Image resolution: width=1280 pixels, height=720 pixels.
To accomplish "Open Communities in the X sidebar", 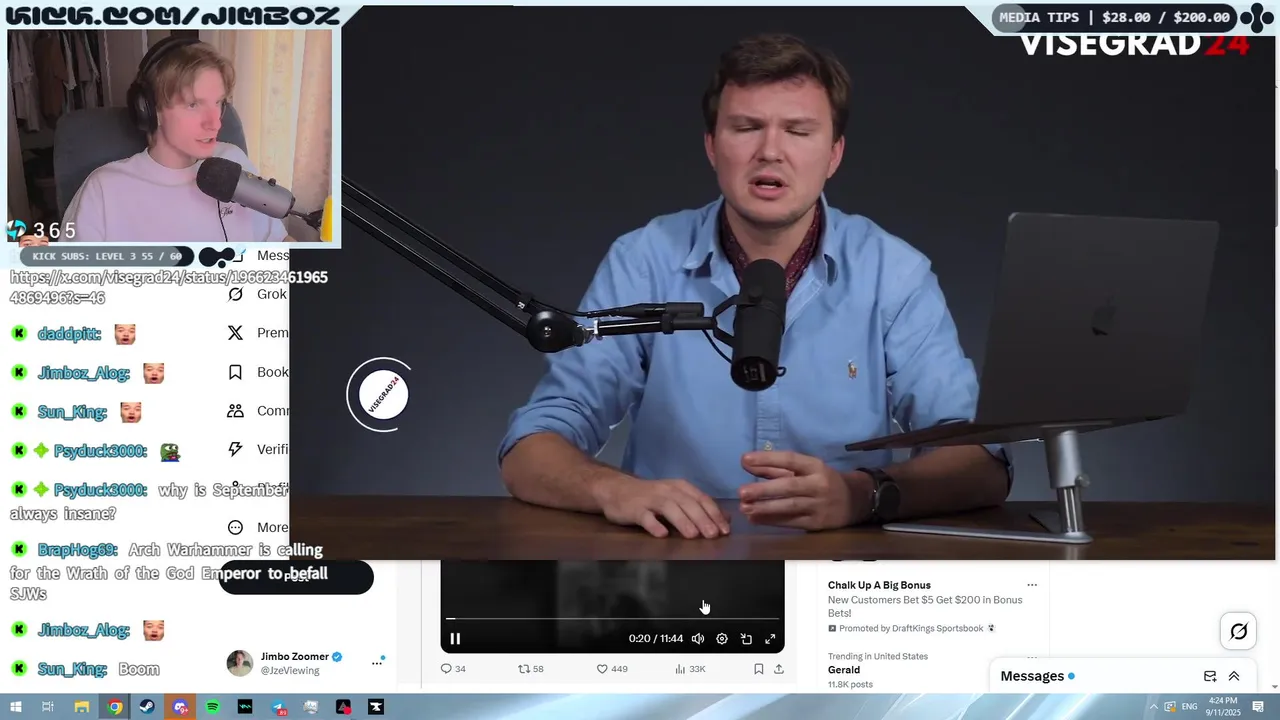I will tap(258, 411).
